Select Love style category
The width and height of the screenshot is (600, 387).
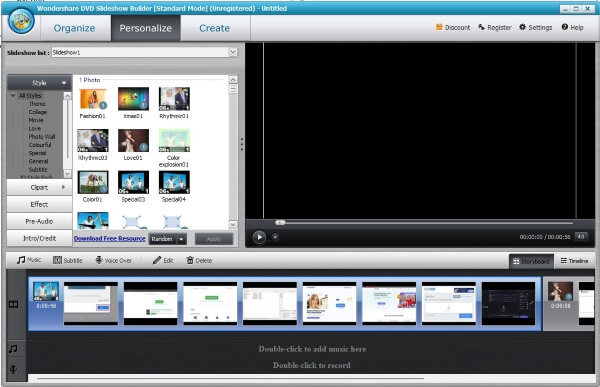pyautogui.click(x=35, y=129)
